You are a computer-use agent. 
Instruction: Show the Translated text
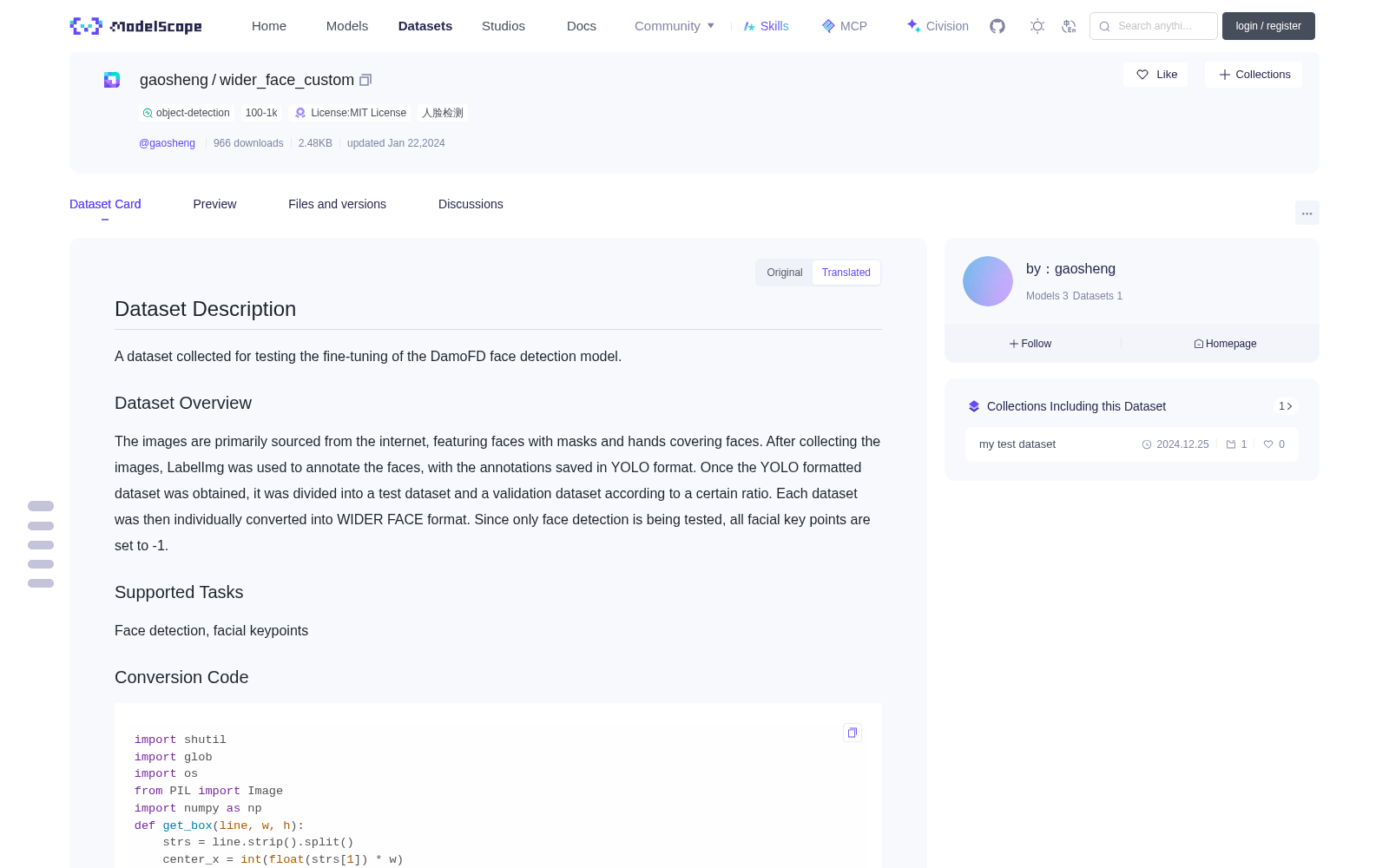[846, 273]
